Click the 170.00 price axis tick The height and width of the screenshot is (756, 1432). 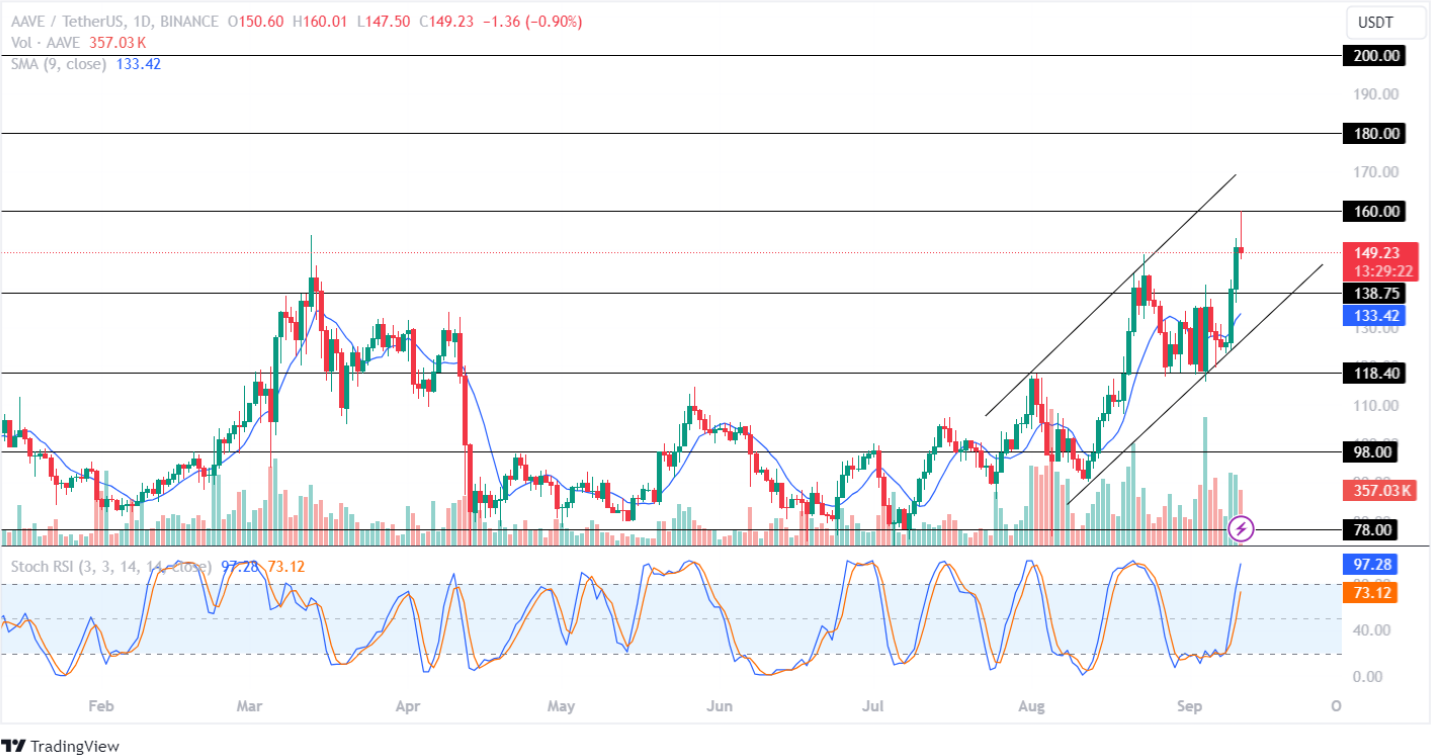(1377, 172)
